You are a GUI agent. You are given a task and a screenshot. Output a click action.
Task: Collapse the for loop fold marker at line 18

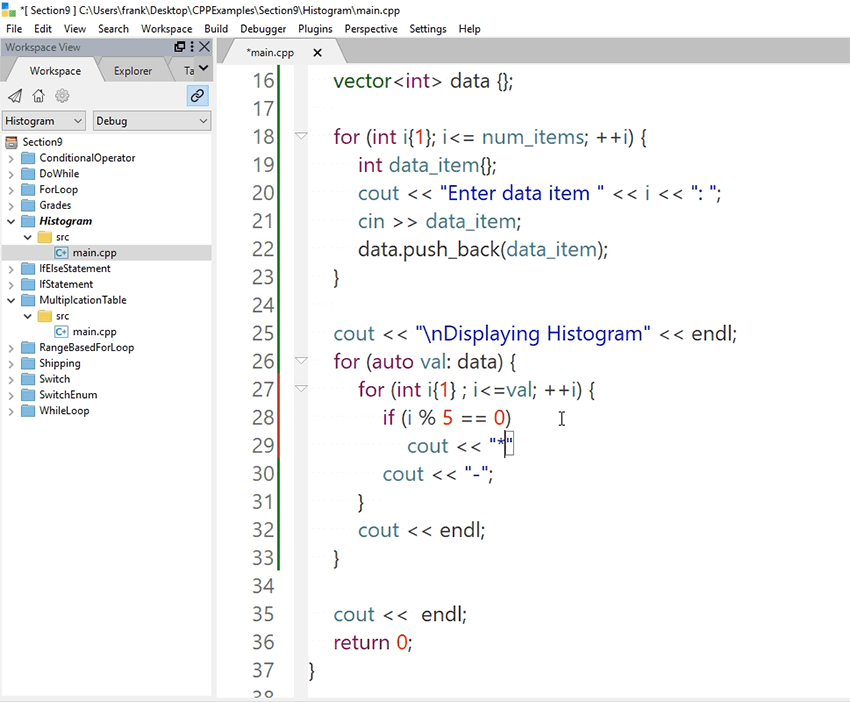[302, 136]
